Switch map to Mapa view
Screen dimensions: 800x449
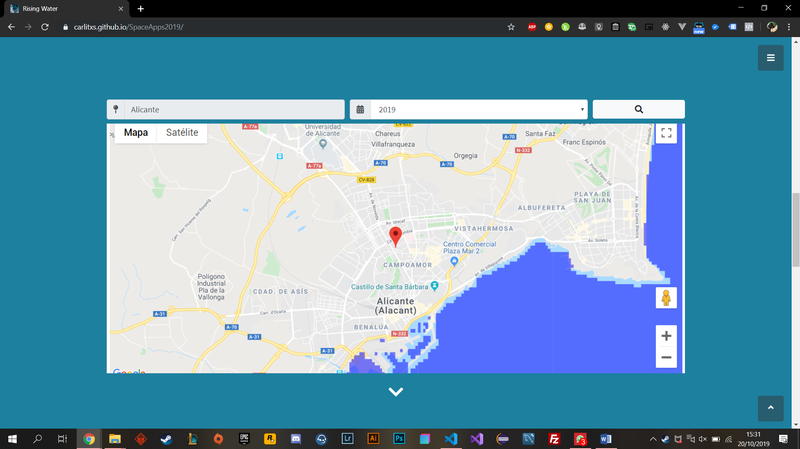(x=136, y=133)
